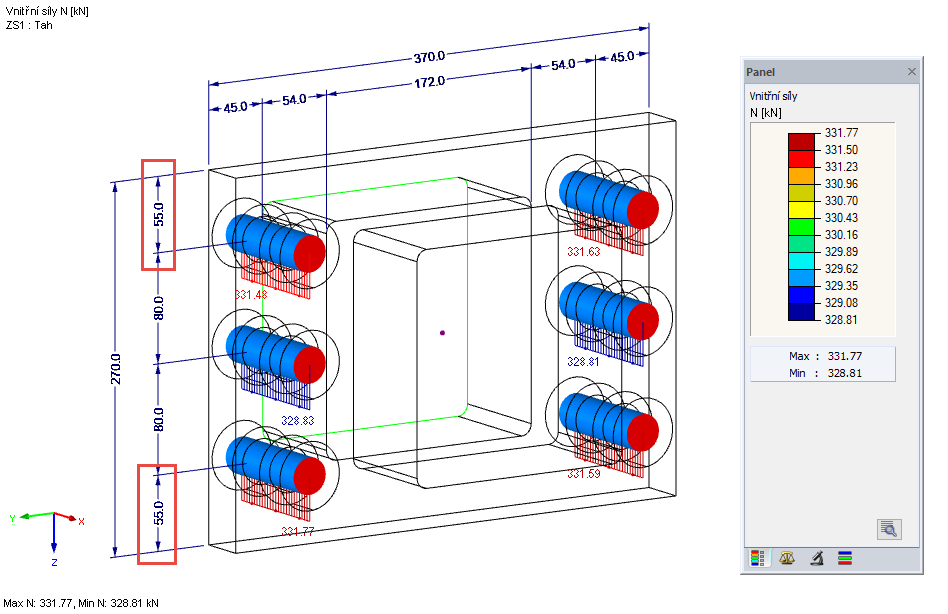Click the legend value 329.35

[x=841, y=285]
